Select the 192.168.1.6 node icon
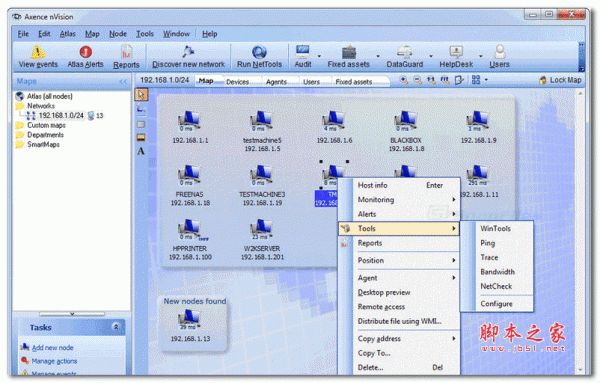The width and height of the screenshot is (600, 383). 334,121
